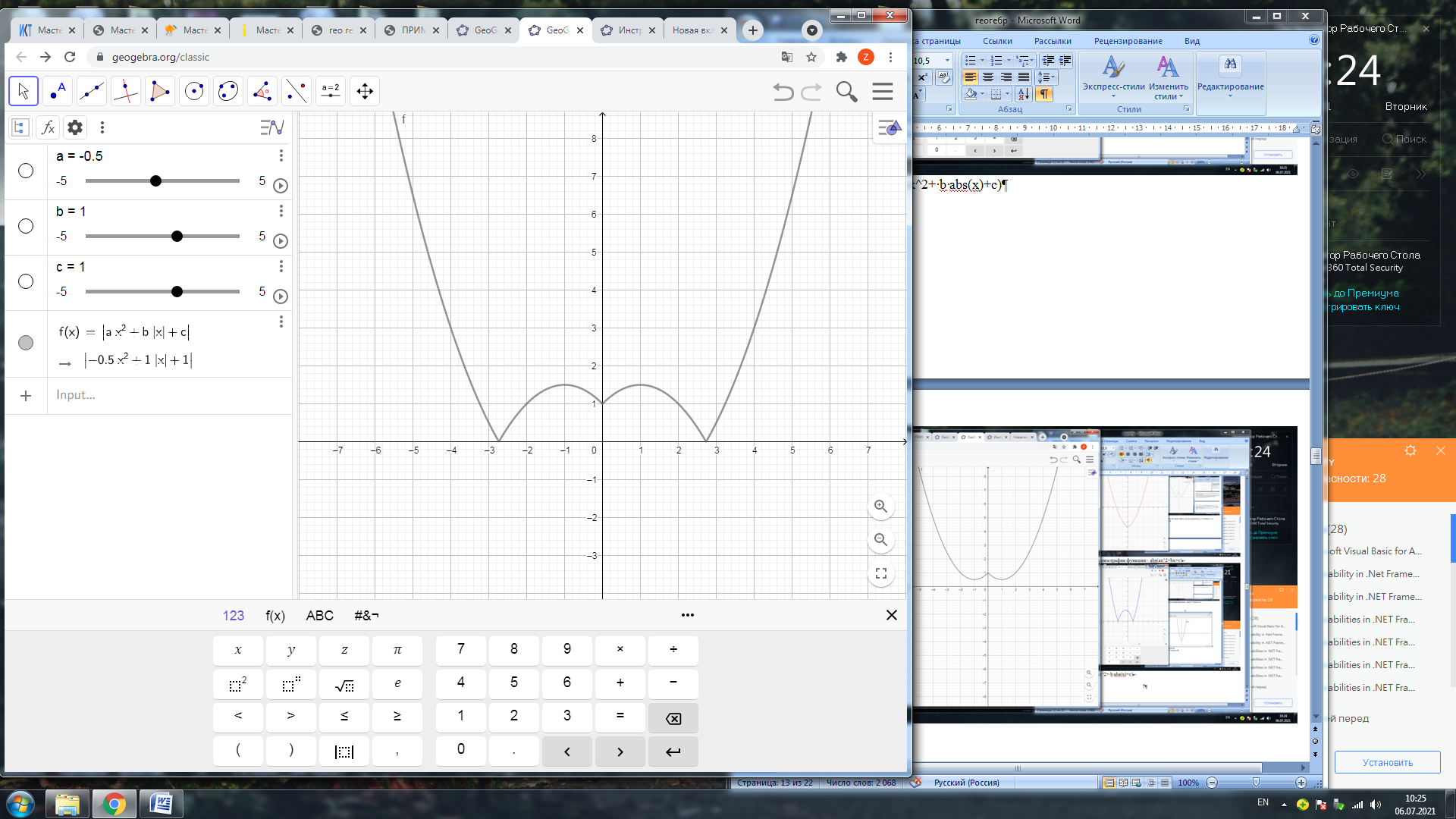Start animation of slider a

pyautogui.click(x=280, y=186)
